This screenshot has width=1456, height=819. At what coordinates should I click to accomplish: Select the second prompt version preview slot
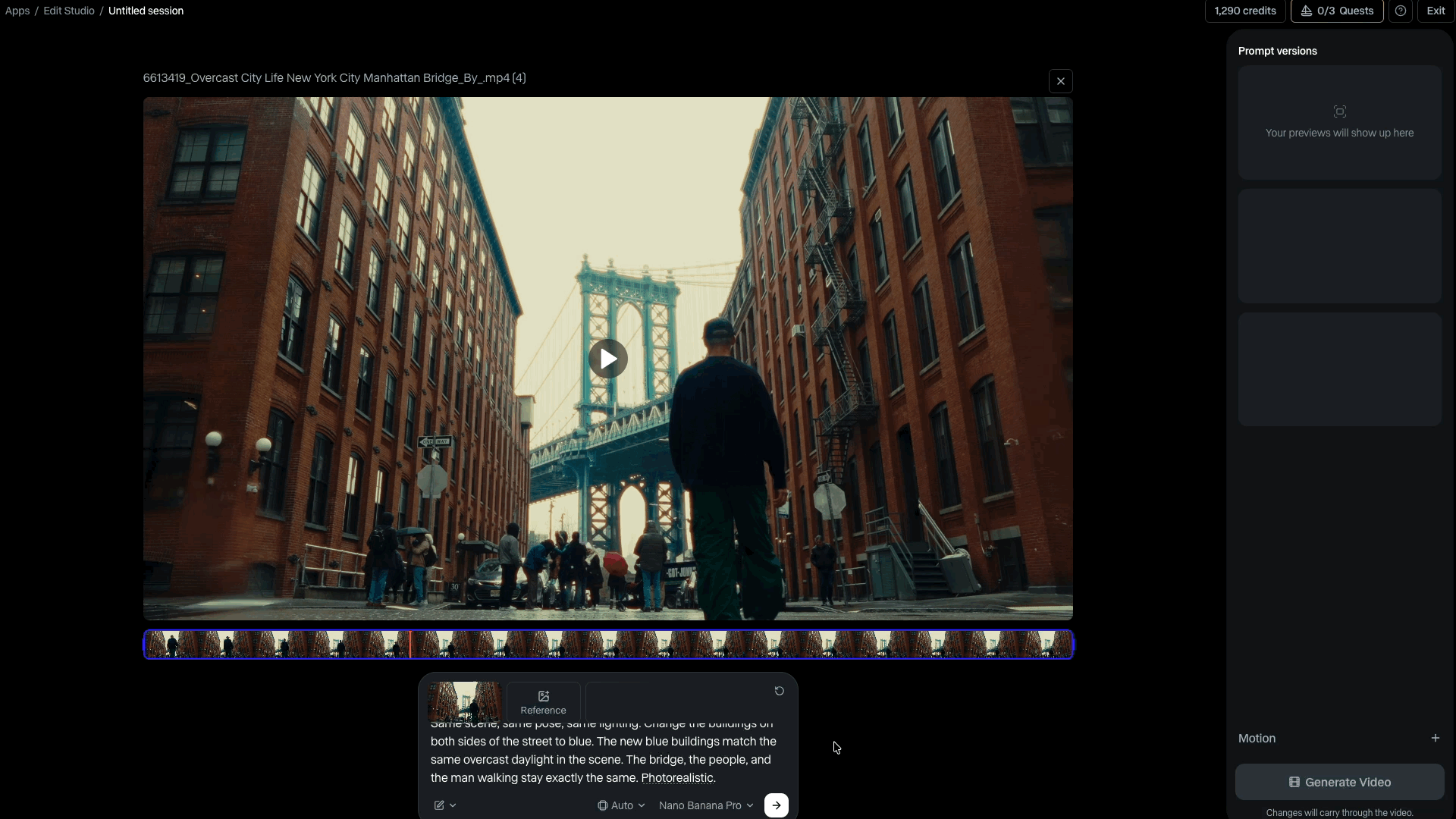coord(1339,246)
